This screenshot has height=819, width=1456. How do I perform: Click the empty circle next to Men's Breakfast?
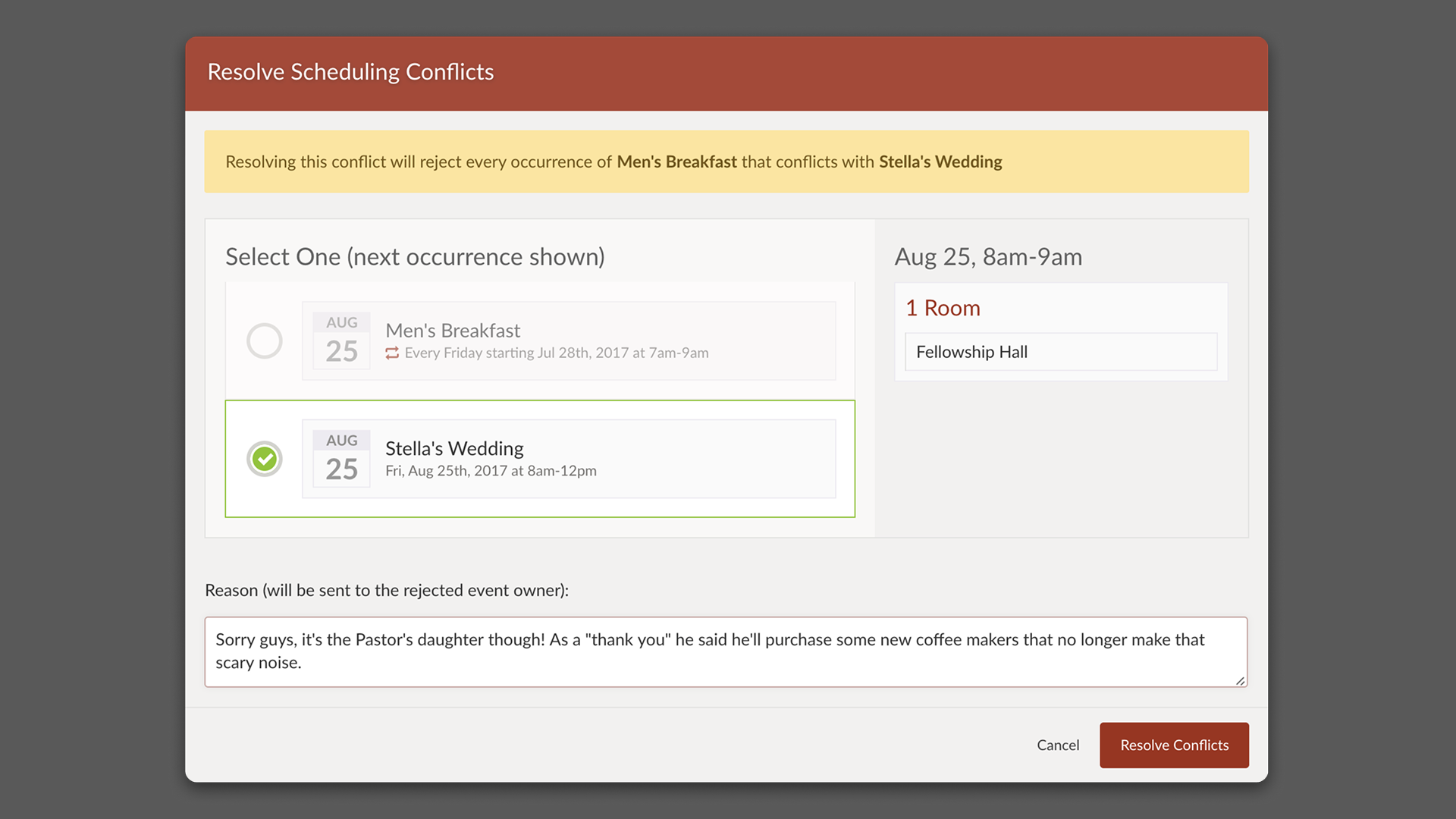tap(264, 341)
